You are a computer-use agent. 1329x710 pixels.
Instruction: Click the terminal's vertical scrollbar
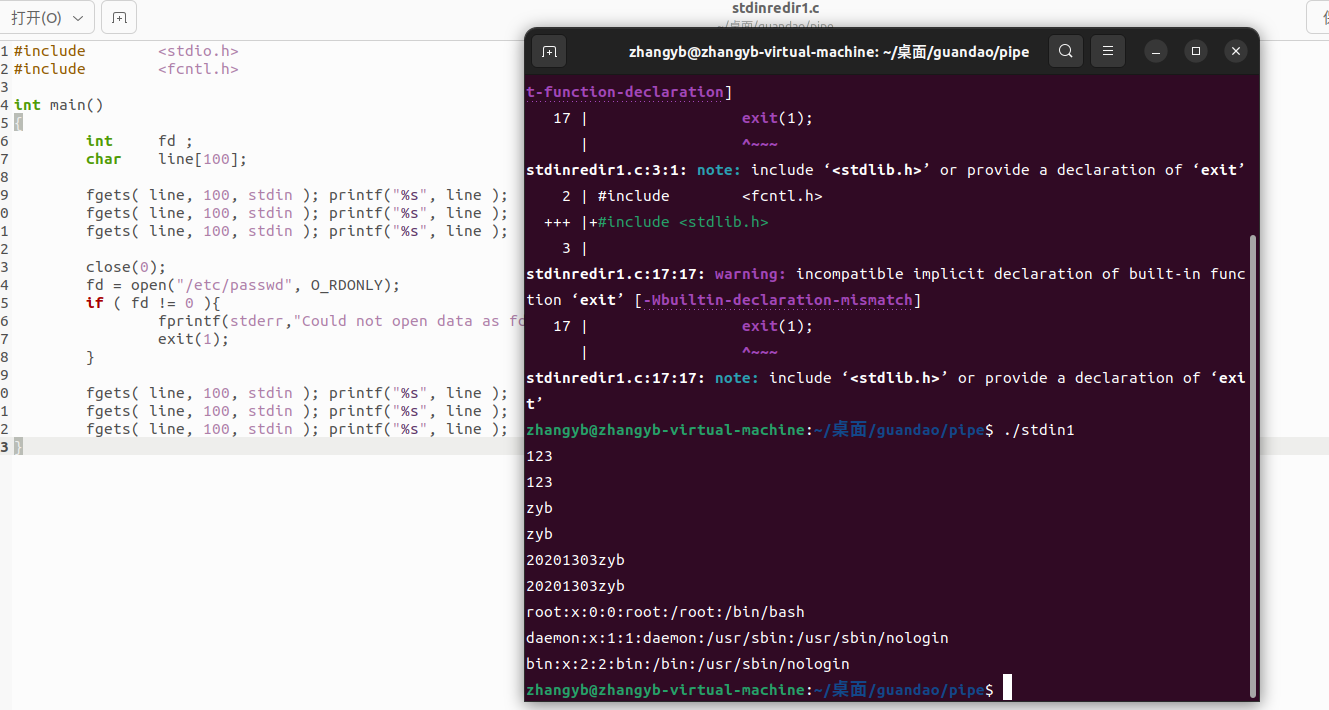pos(1252,465)
